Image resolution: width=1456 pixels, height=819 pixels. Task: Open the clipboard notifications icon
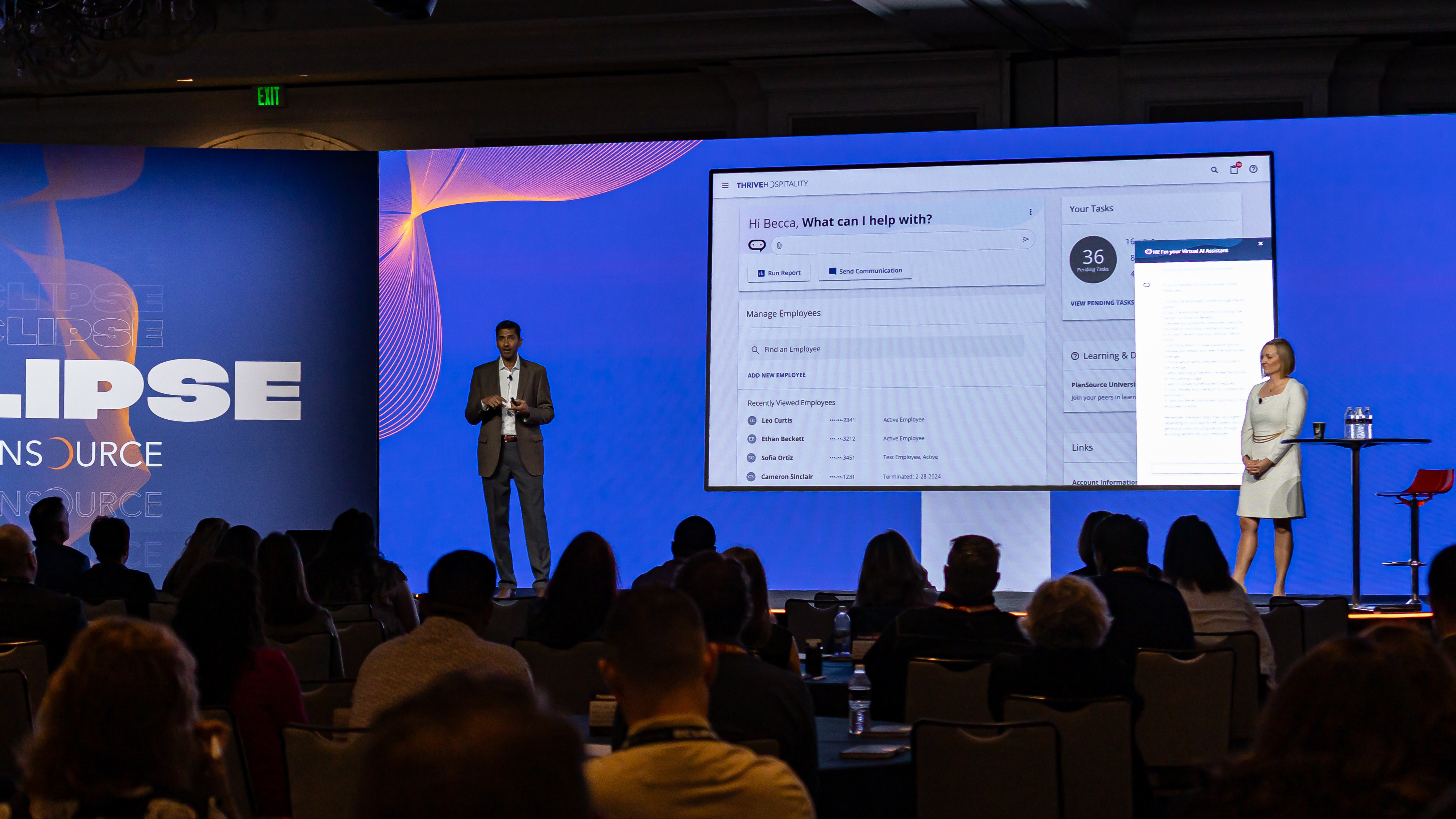pyautogui.click(x=1235, y=169)
